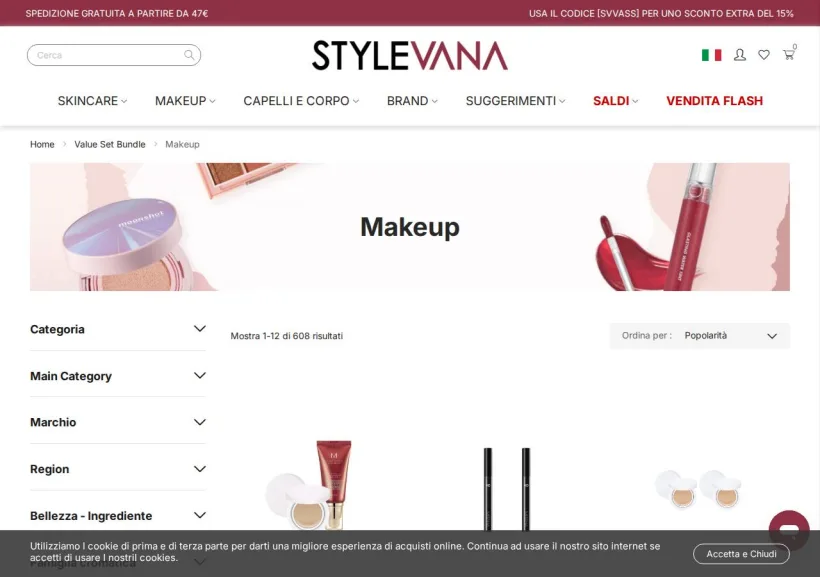Expand the Marchio filter

coord(118,422)
